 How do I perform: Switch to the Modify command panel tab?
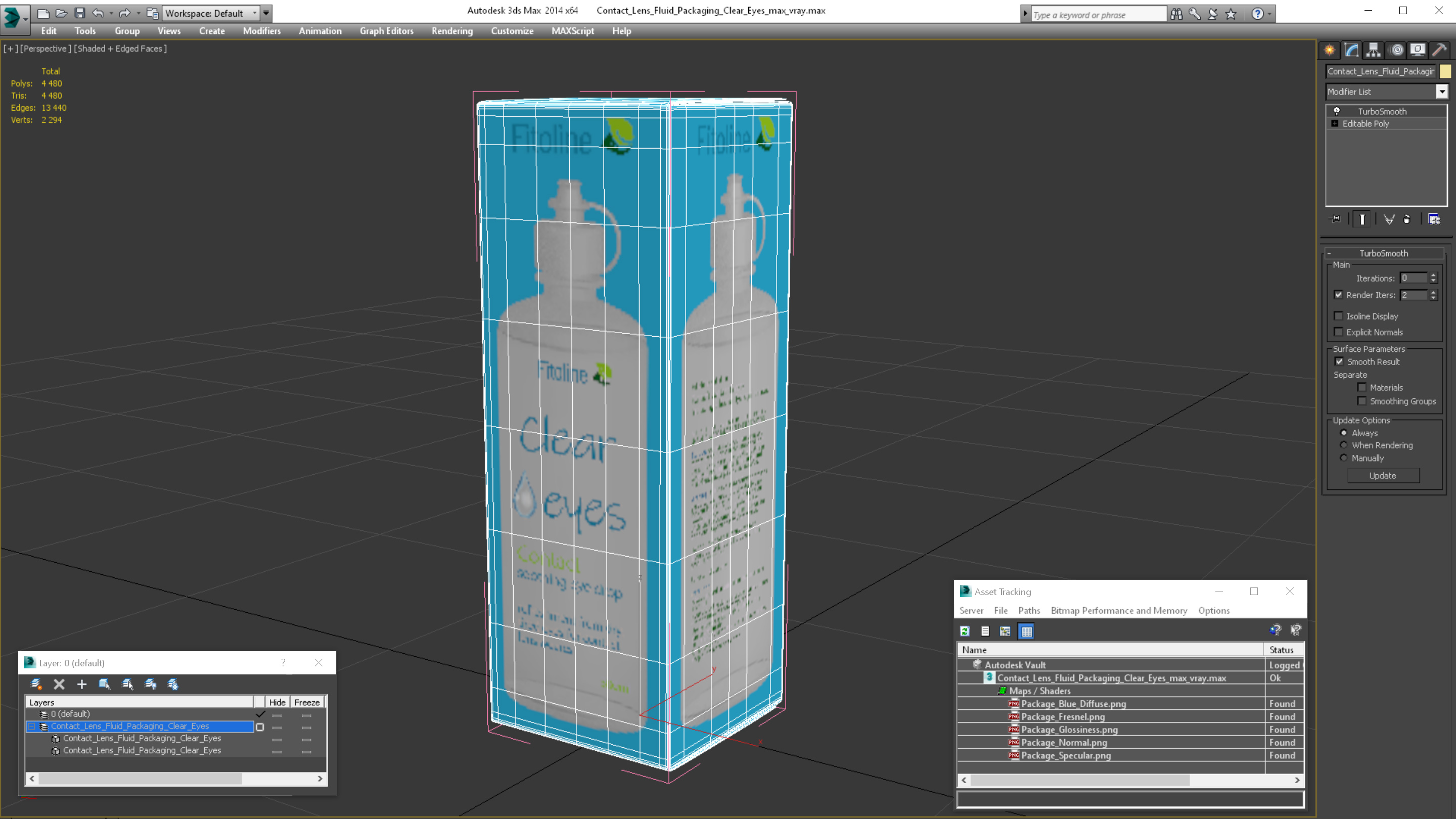click(x=1351, y=51)
